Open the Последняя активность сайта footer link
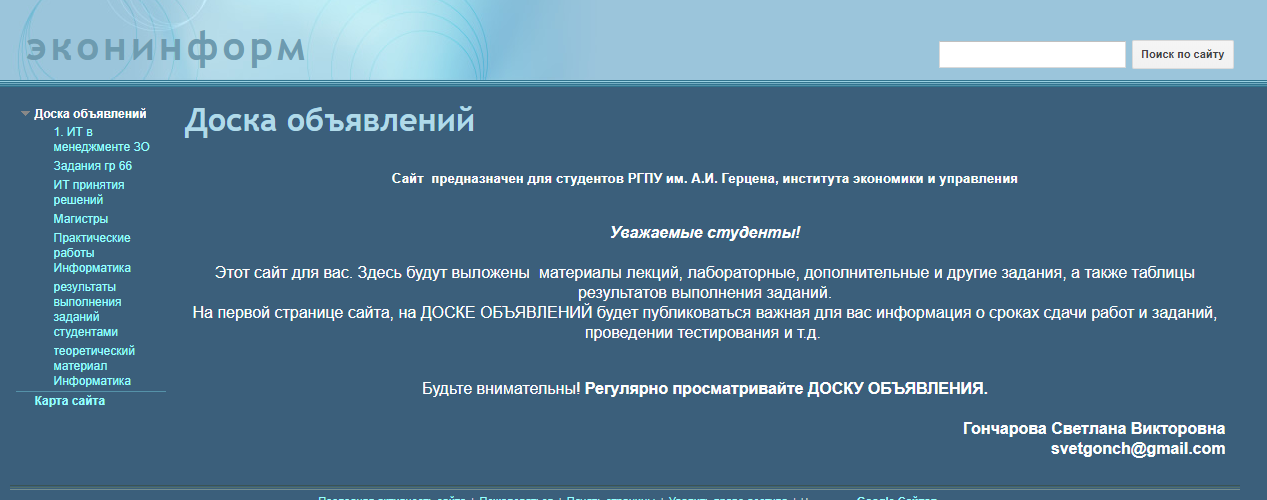The image size is (1267, 500). 392,497
